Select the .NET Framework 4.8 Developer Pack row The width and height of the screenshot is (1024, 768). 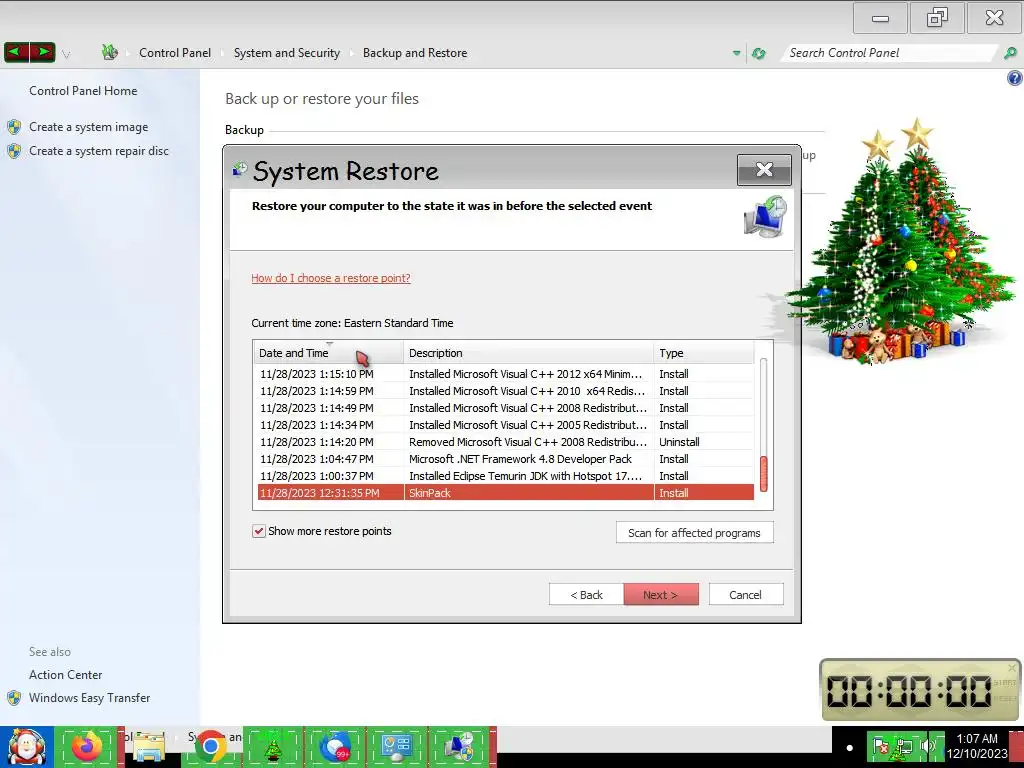pyautogui.click(x=504, y=459)
